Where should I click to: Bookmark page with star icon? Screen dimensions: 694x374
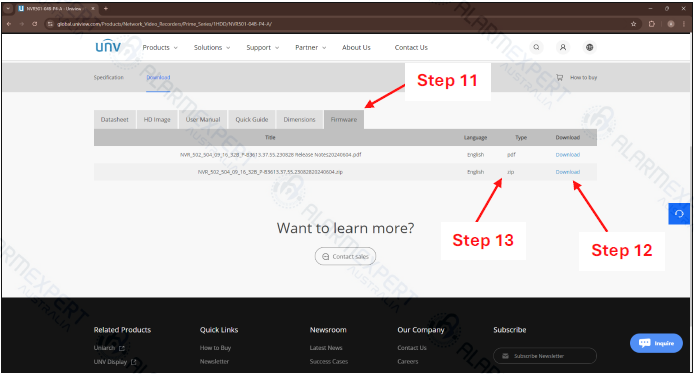pyautogui.click(x=633, y=24)
